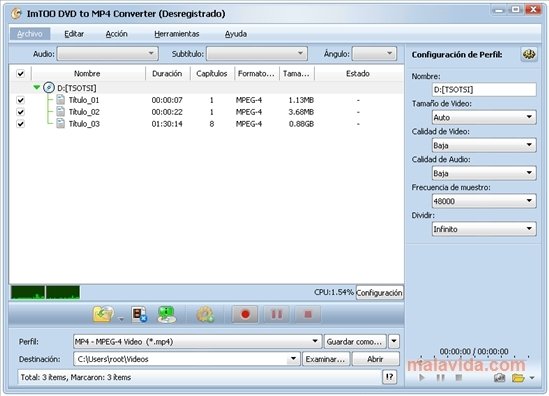Open the Audio dropdown

pos(108,54)
